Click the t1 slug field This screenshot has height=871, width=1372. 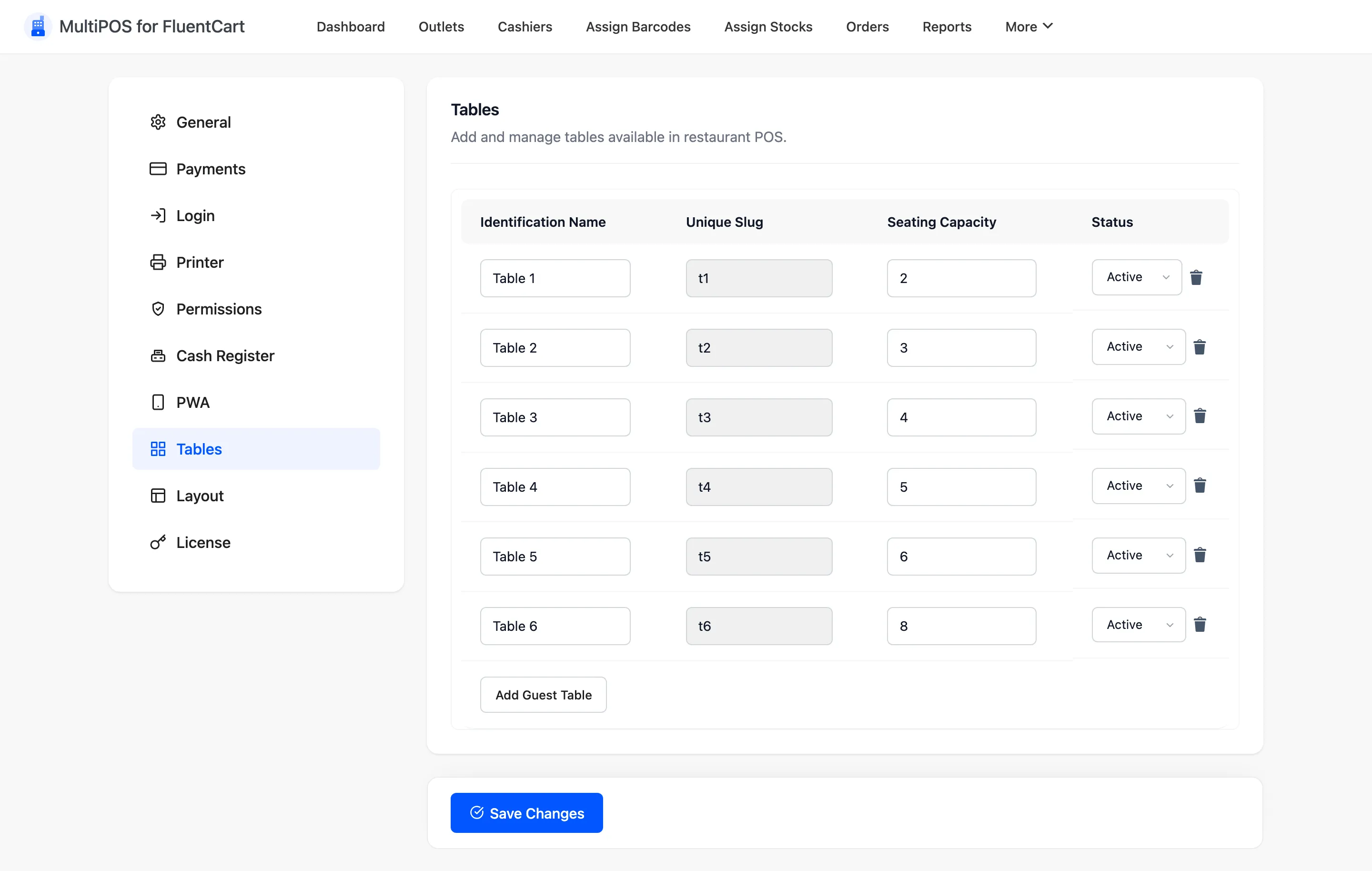pyautogui.click(x=759, y=278)
